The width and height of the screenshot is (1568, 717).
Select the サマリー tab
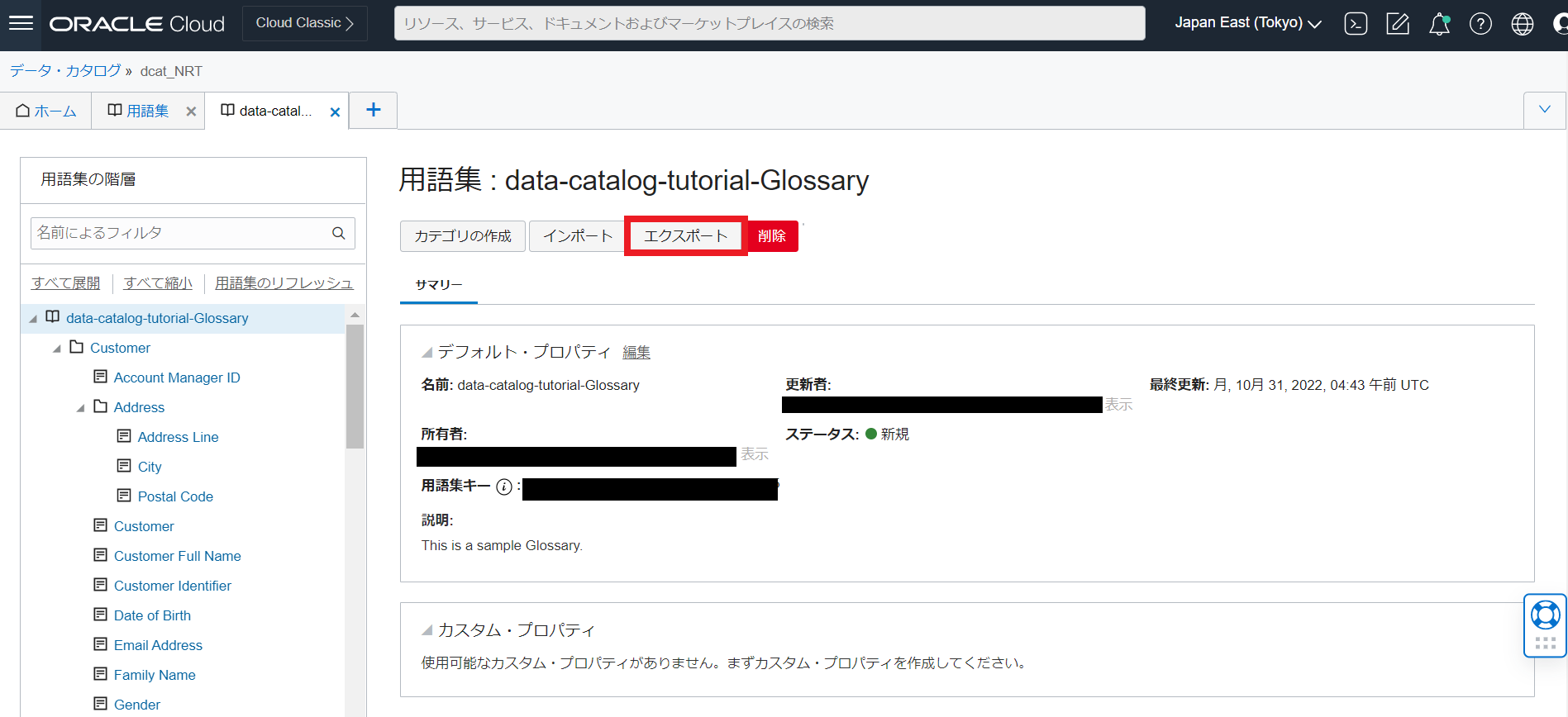(x=438, y=285)
